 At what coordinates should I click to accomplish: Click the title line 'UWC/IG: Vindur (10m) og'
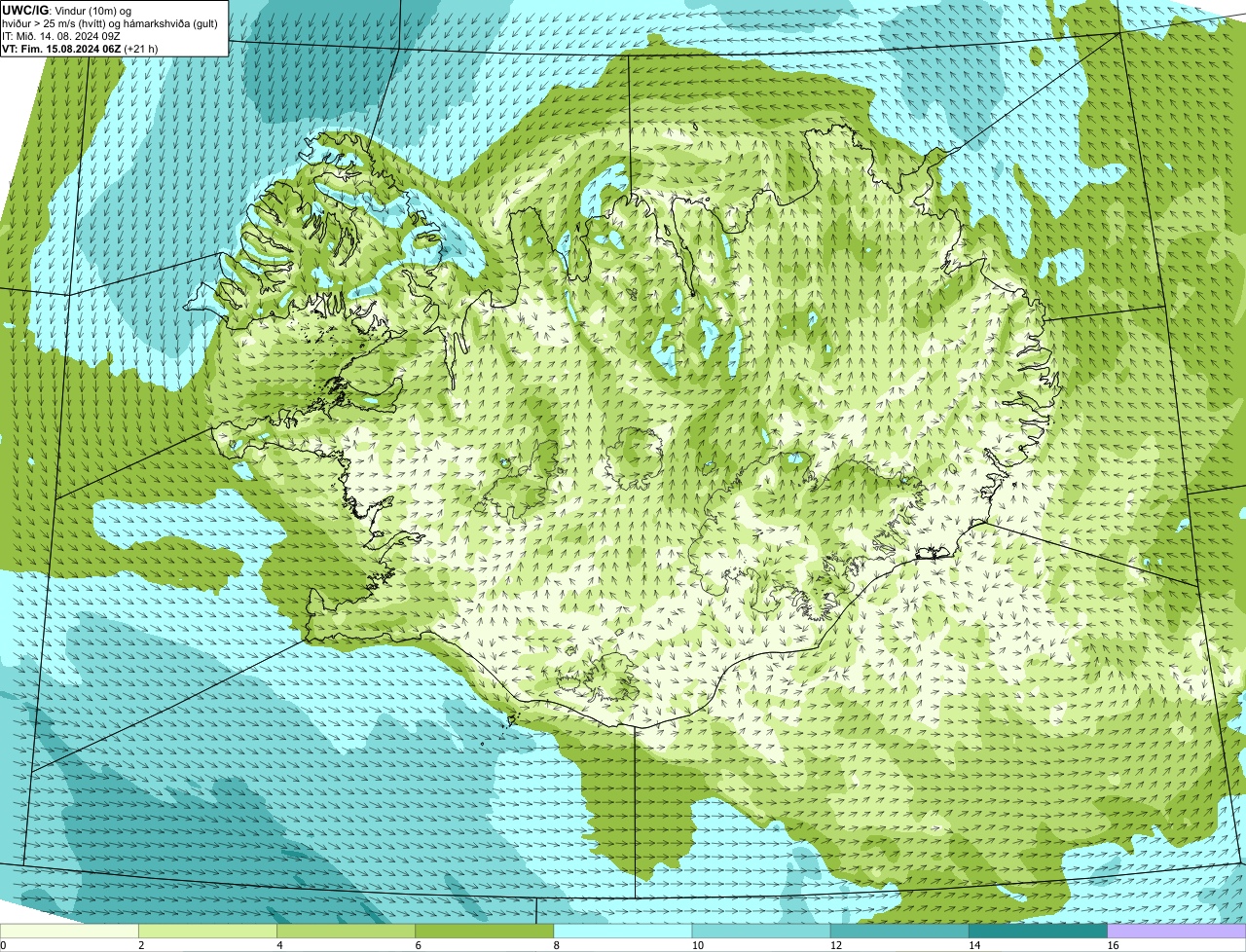pos(67,10)
